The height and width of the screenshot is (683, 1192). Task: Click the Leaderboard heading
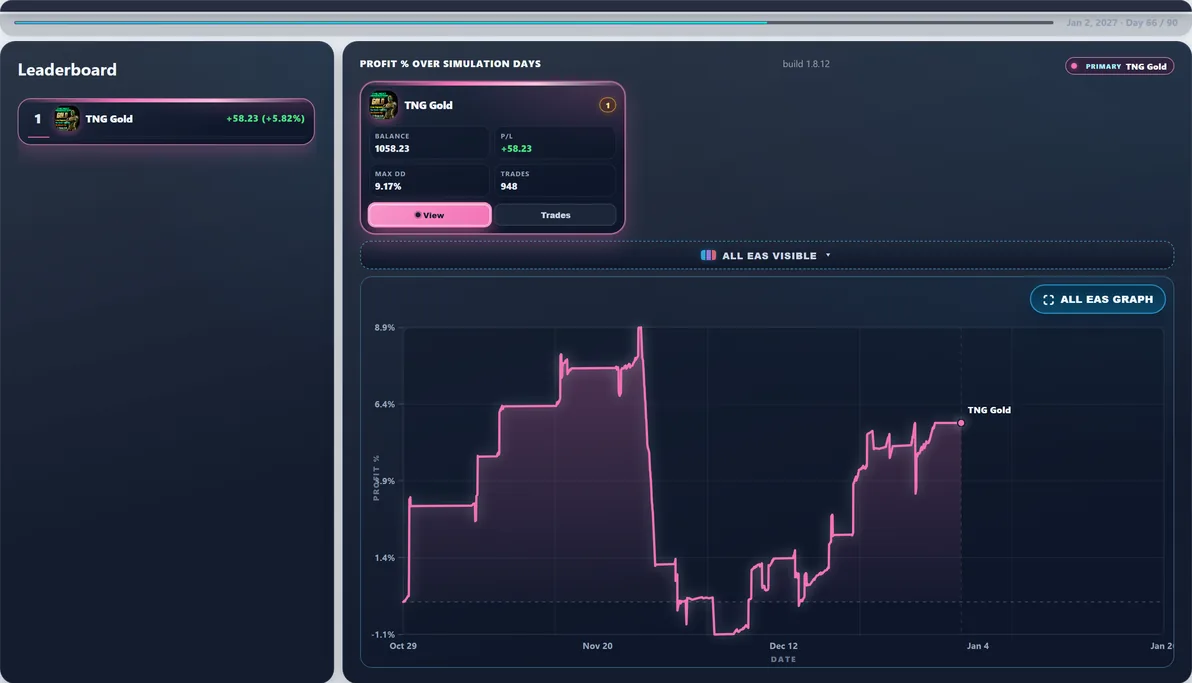tap(67, 70)
